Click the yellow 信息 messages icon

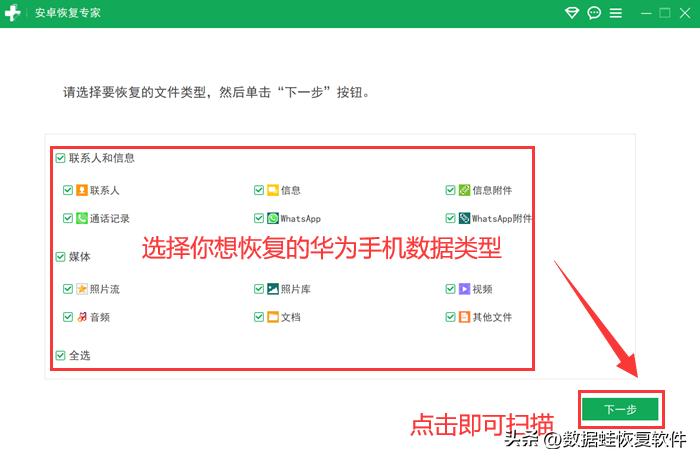273,190
